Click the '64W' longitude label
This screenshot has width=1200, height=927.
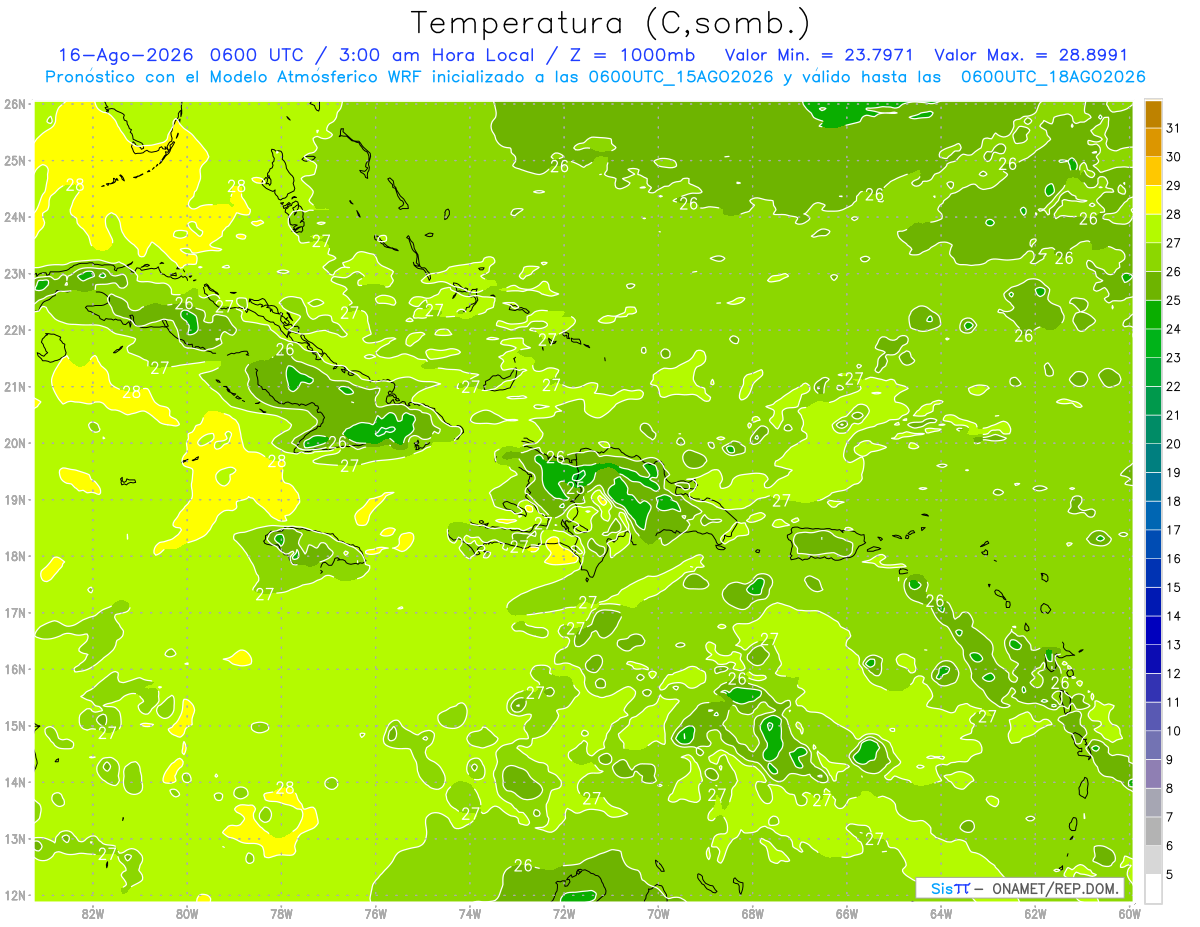[x=941, y=913]
